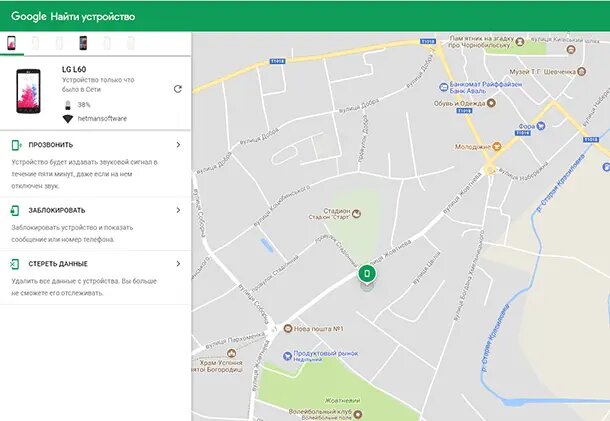Click the Пам'ятник Чорнобильску monument marker

(x=520, y=41)
